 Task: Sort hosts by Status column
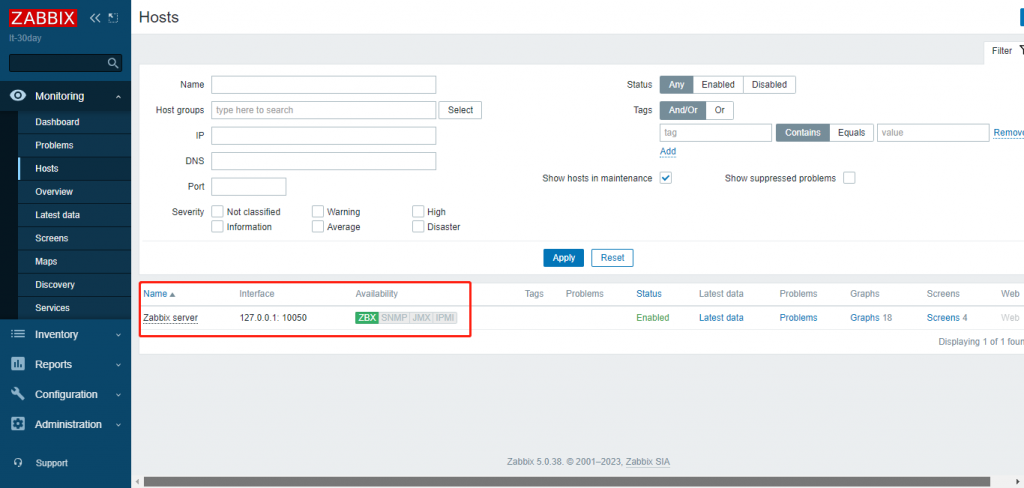coord(649,294)
